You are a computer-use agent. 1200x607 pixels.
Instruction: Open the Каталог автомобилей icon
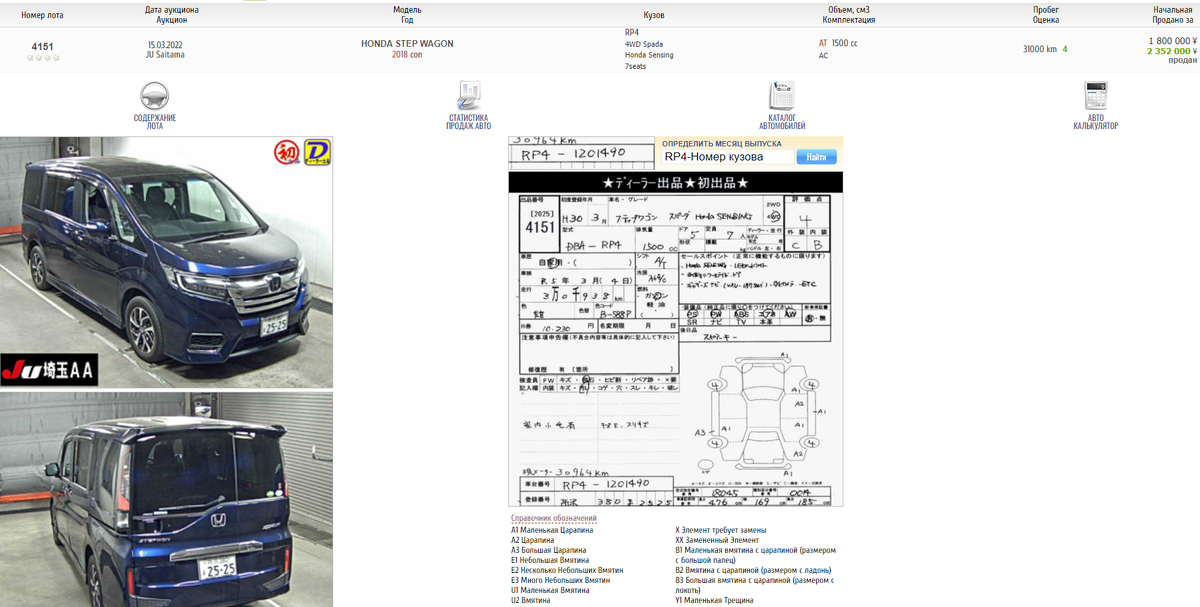click(782, 96)
